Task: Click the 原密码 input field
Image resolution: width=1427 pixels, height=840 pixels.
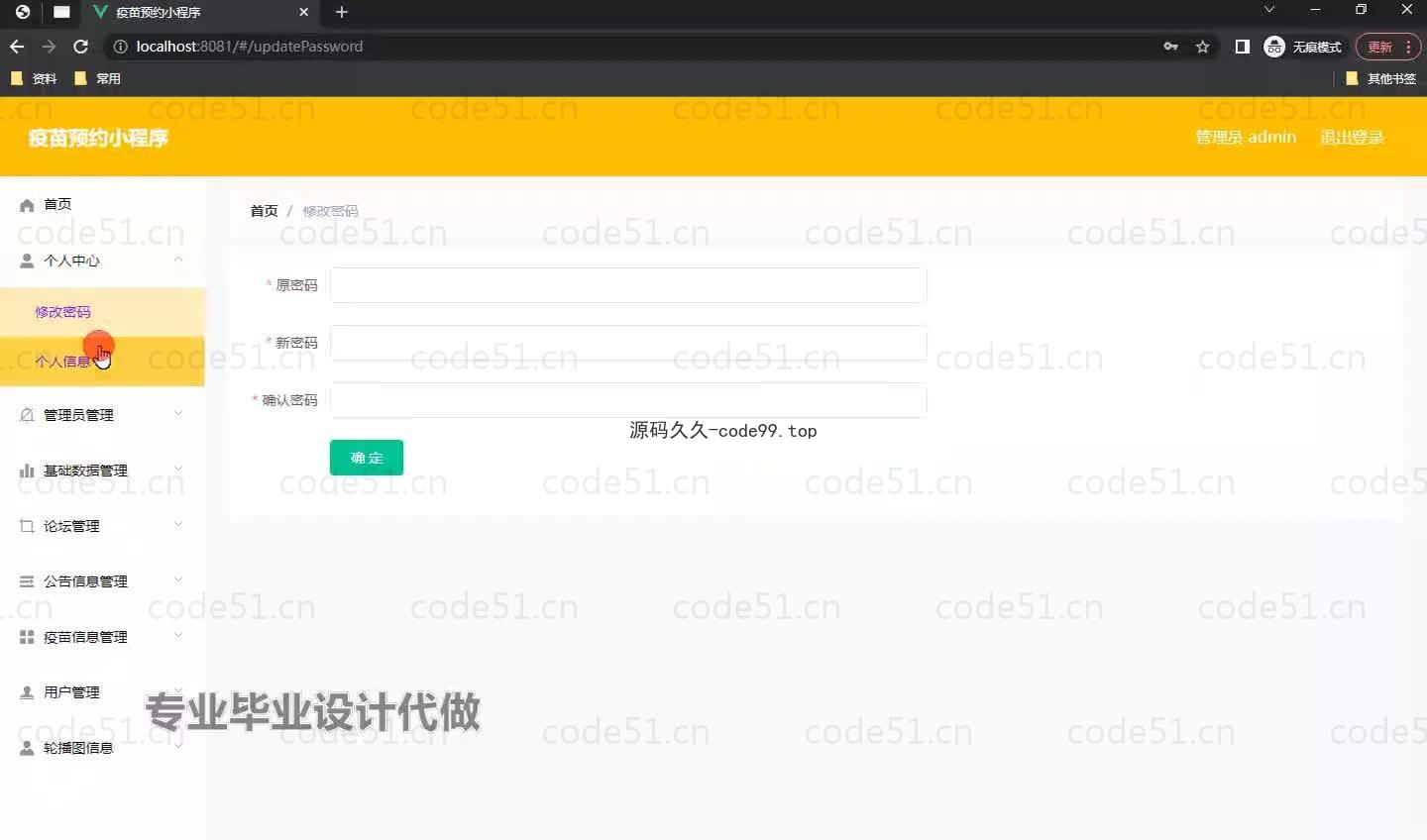Action: coord(628,285)
